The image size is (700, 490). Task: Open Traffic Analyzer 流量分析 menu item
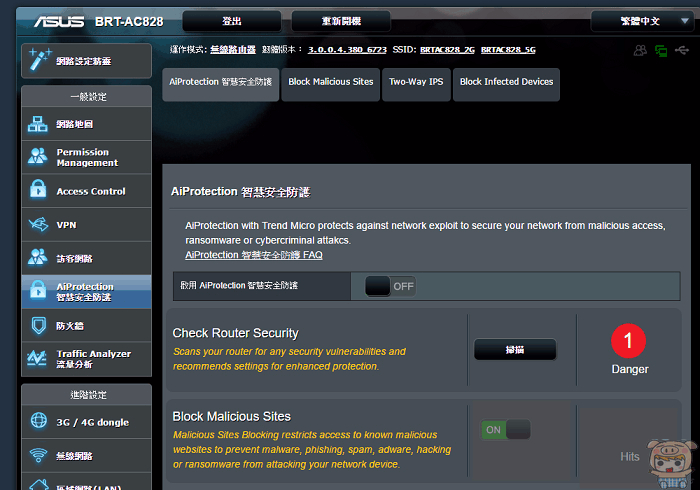[x=87, y=359]
